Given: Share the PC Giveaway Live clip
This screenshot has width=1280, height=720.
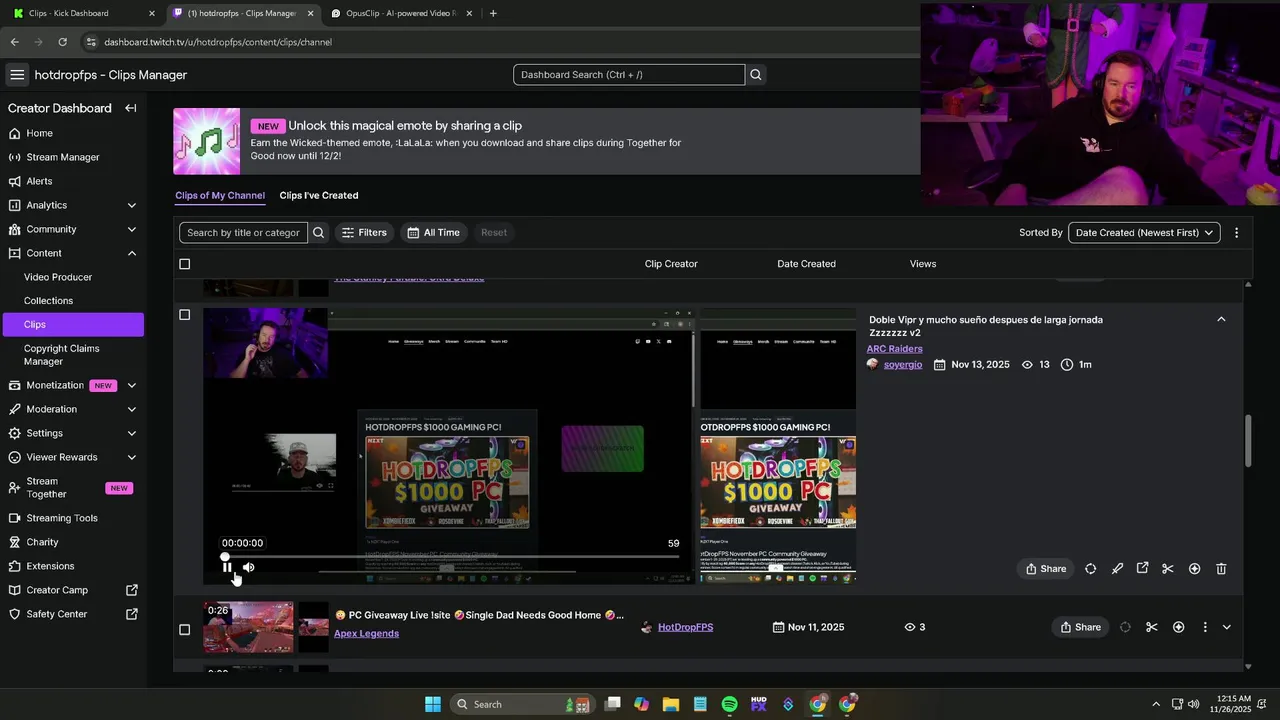Looking at the screenshot, I should 1081,627.
